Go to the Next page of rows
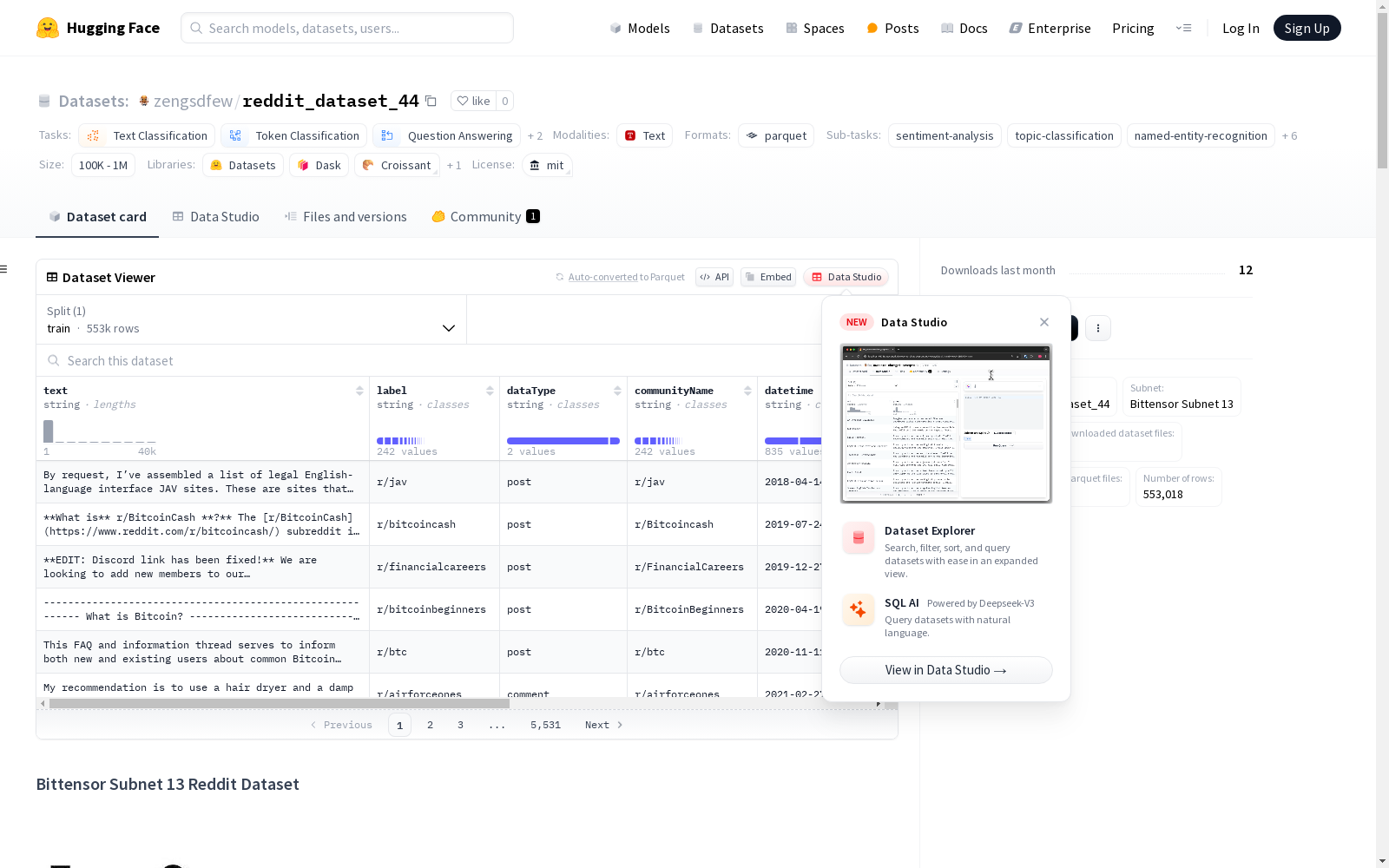 coord(604,725)
